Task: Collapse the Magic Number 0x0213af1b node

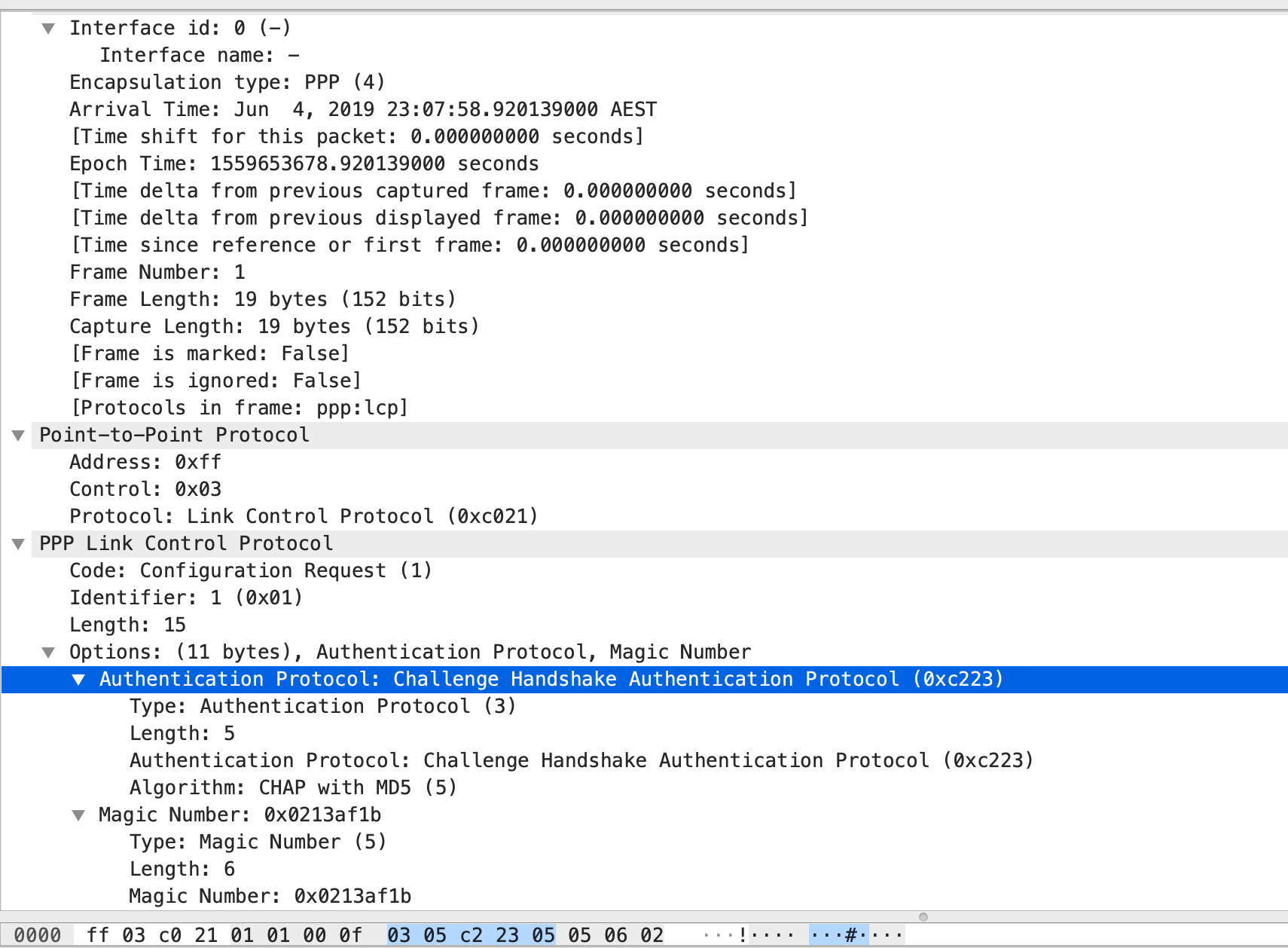Action: click(78, 815)
